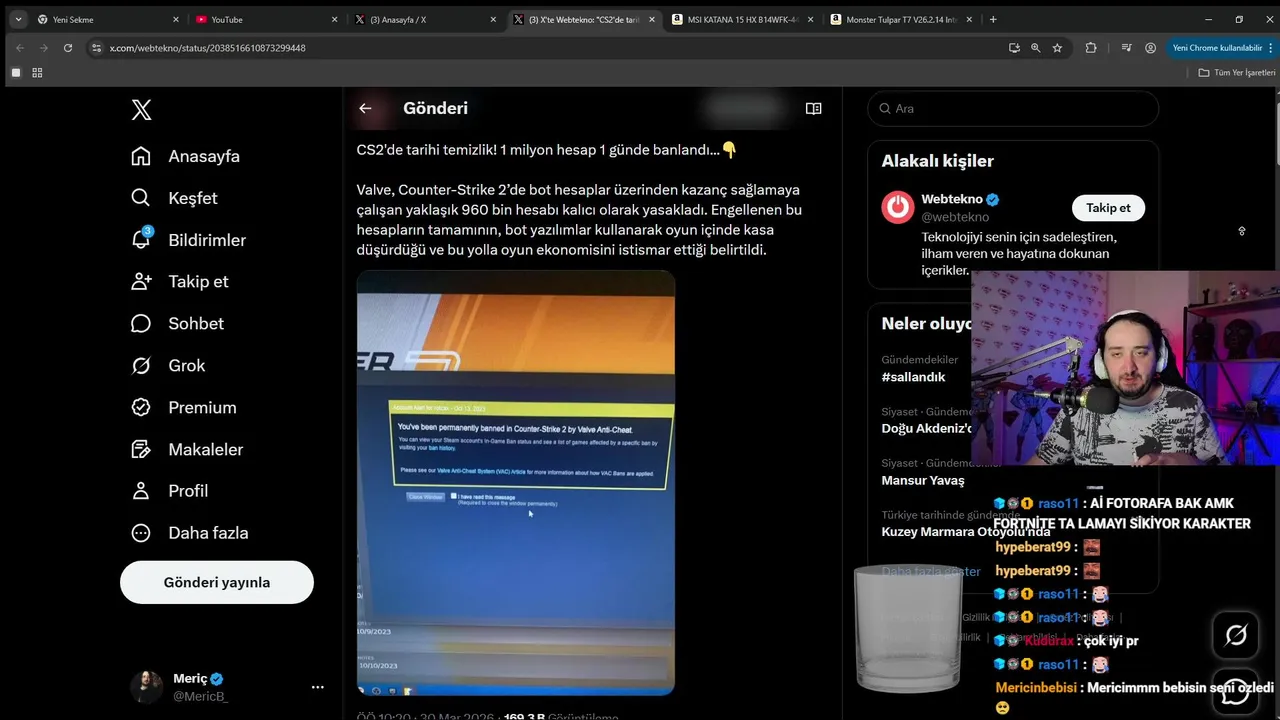This screenshot has height=720, width=1280.
Task: Close the Webtekno X tab
Action: click(652, 19)
